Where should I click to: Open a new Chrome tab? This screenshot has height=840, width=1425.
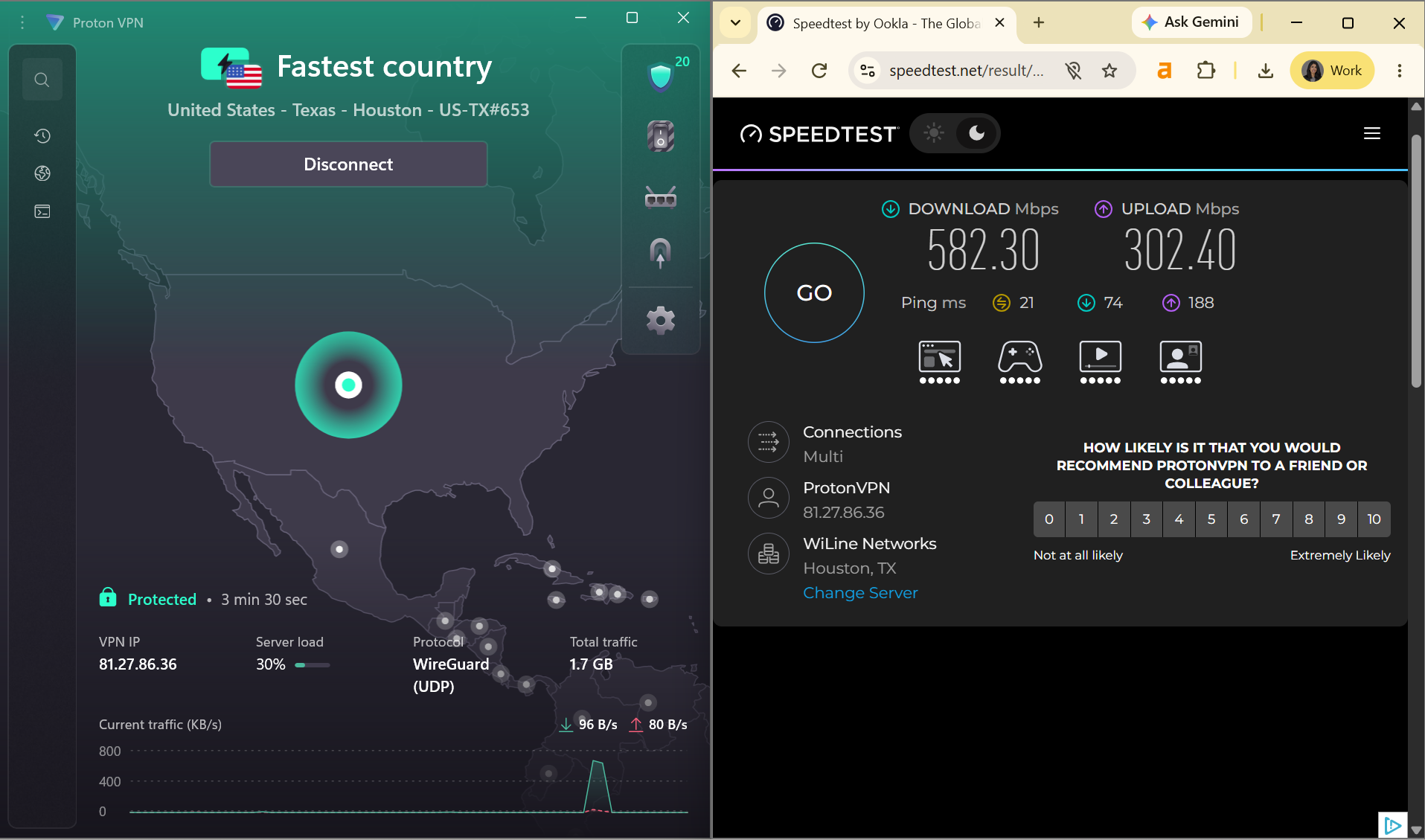1039,23
